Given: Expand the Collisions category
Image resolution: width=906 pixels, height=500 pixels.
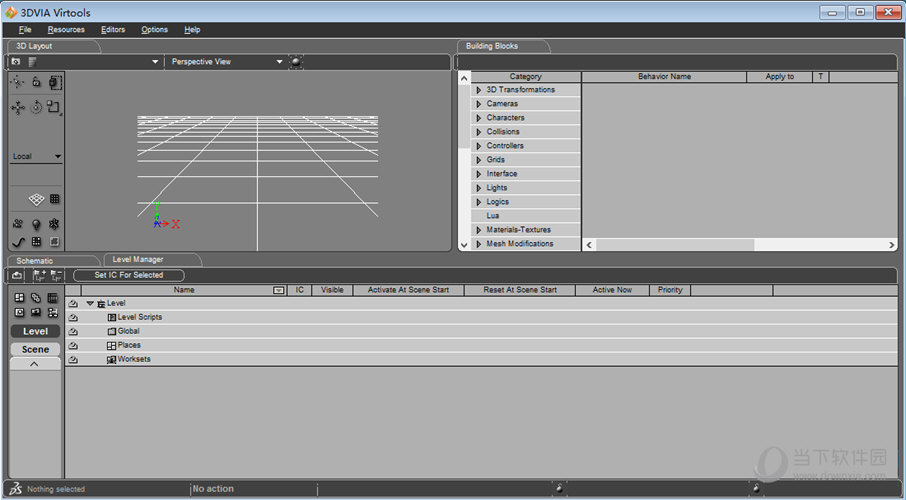Looking at the screenshot, I should pyautogui.click(x=478, y=132).
